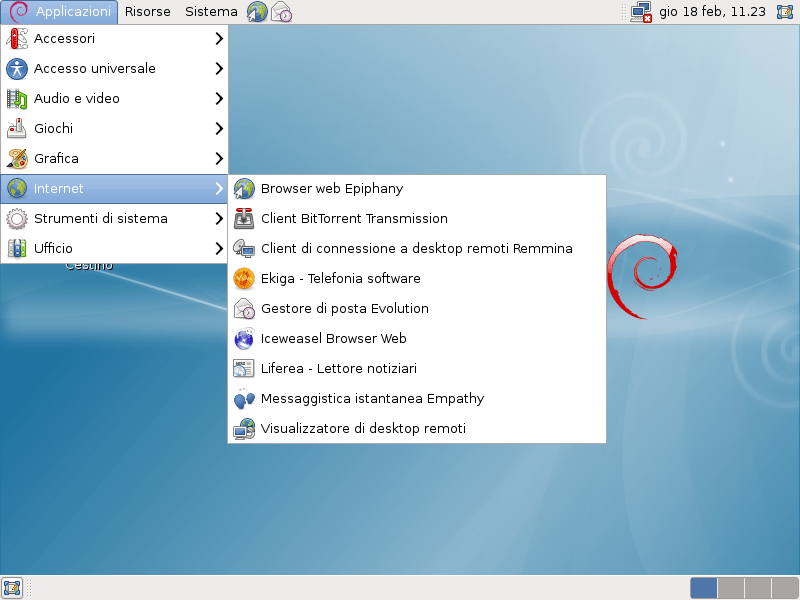Expand the Giochi submenu arrow
Image resolution: width=800 pixels, height=600 pixels.
[x=218, y=128]
